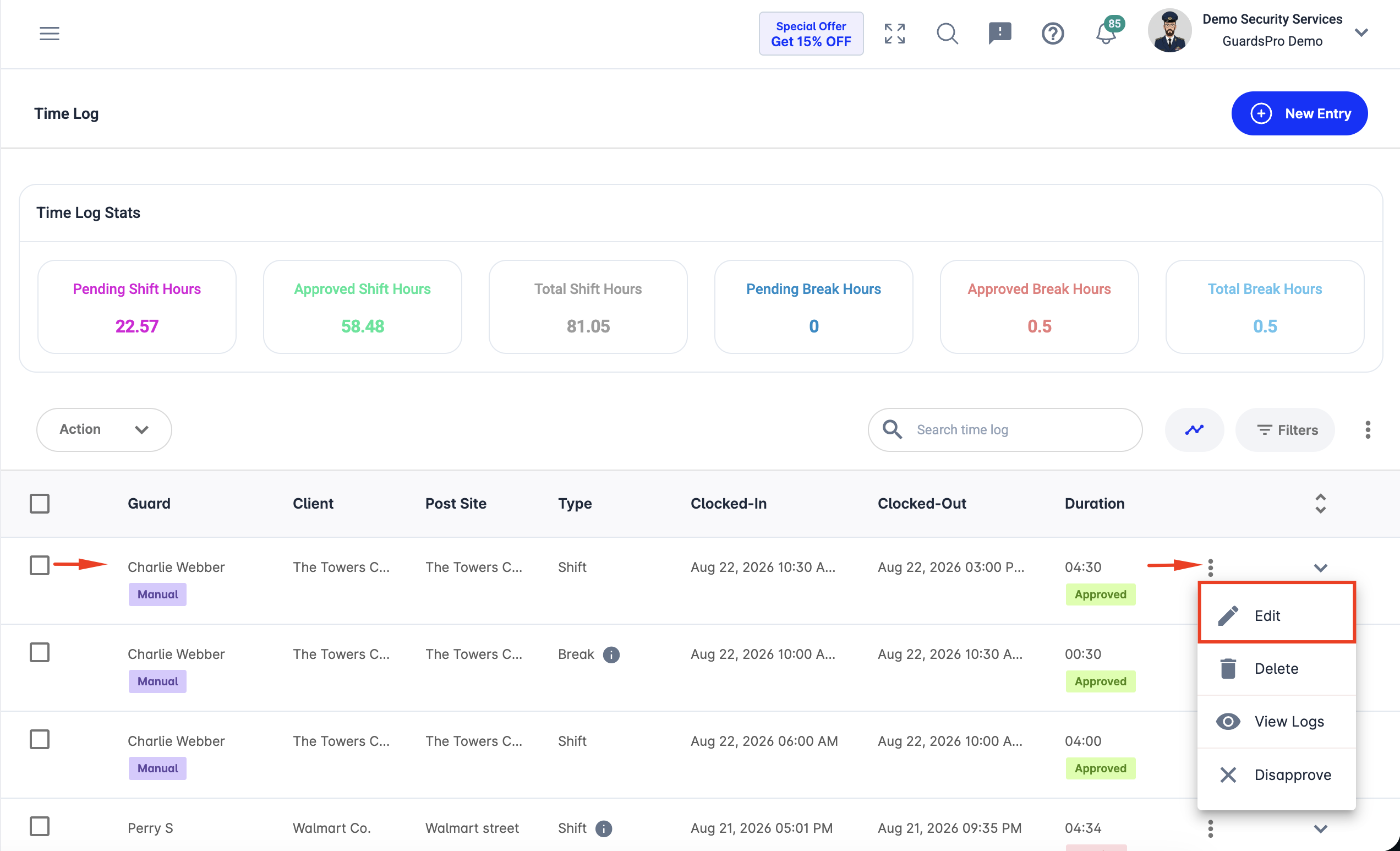This screenshot has height=851, width=1400.
Task: Tick the checkbox for Perry S row
Action: pyautogui.click(x=39, y=826)
